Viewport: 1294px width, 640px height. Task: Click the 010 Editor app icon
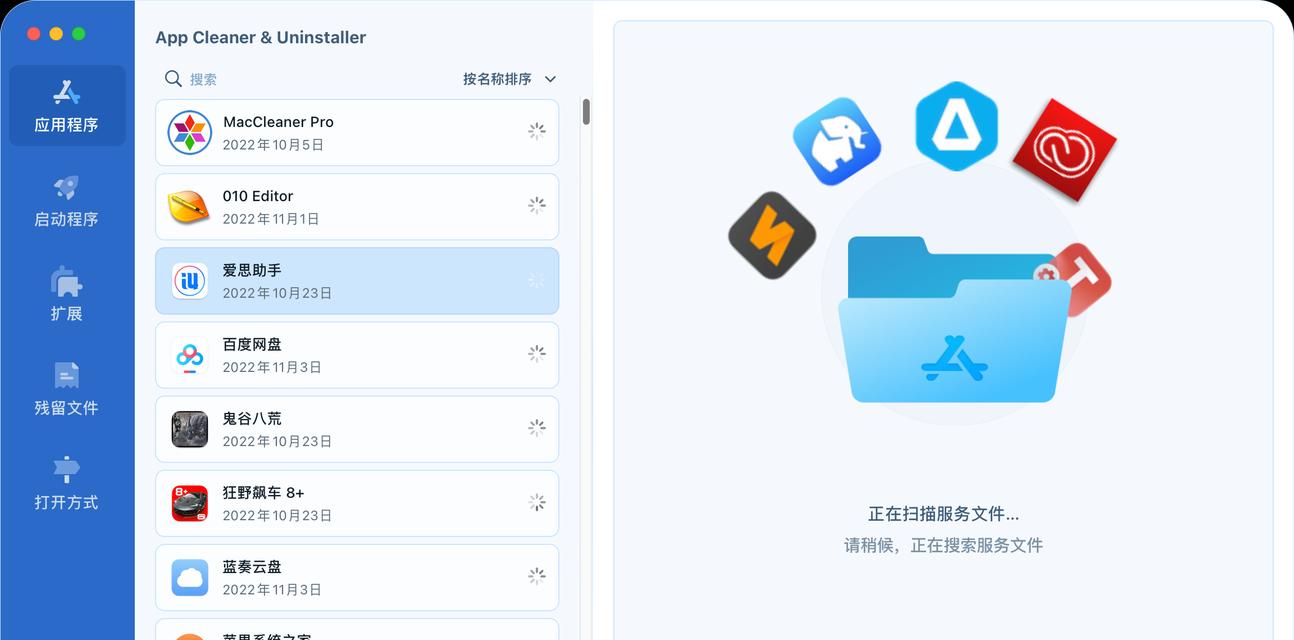pyautogui.click(x=189, y=207)
